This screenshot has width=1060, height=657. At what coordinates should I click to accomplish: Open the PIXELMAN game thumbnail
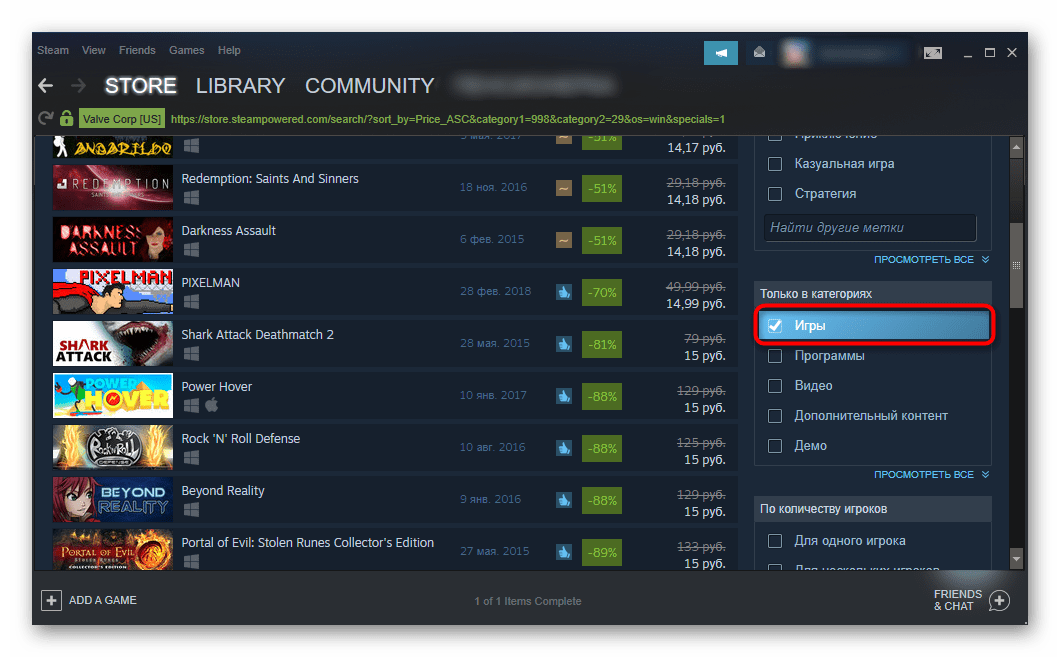point(113,292)
